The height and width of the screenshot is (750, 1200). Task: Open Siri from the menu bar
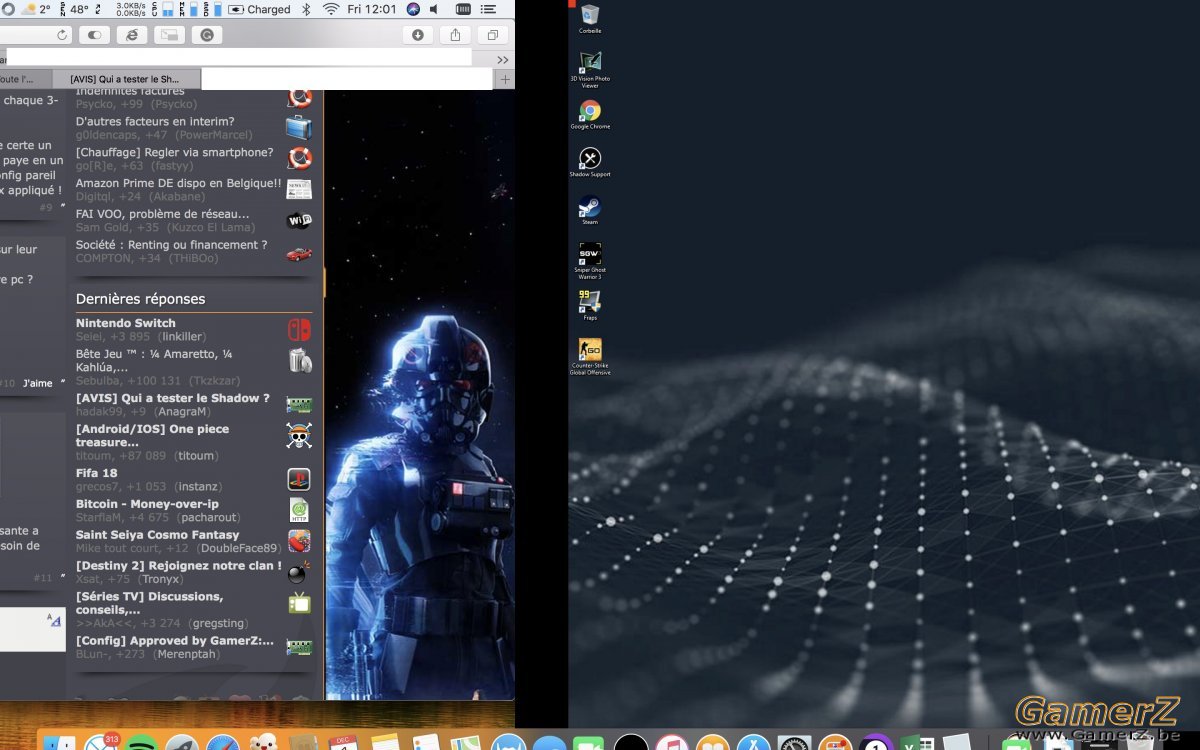tap(413, 9)
